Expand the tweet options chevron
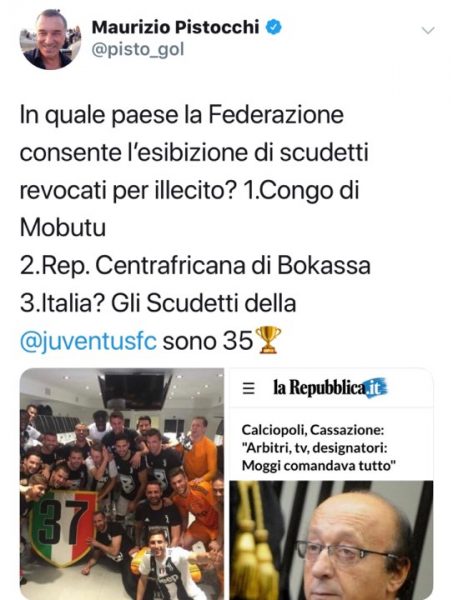This screenshot has width=453, height=600. (428, 30)
